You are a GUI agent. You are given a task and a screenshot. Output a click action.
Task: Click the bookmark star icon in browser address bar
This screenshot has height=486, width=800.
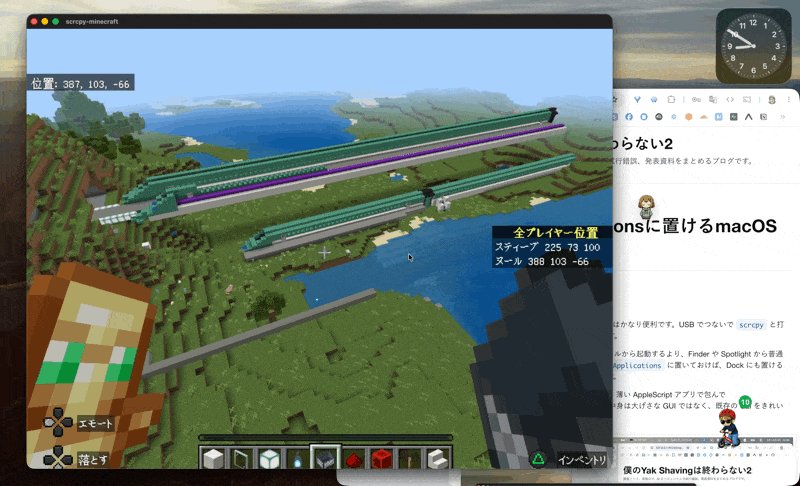(615, 99)
